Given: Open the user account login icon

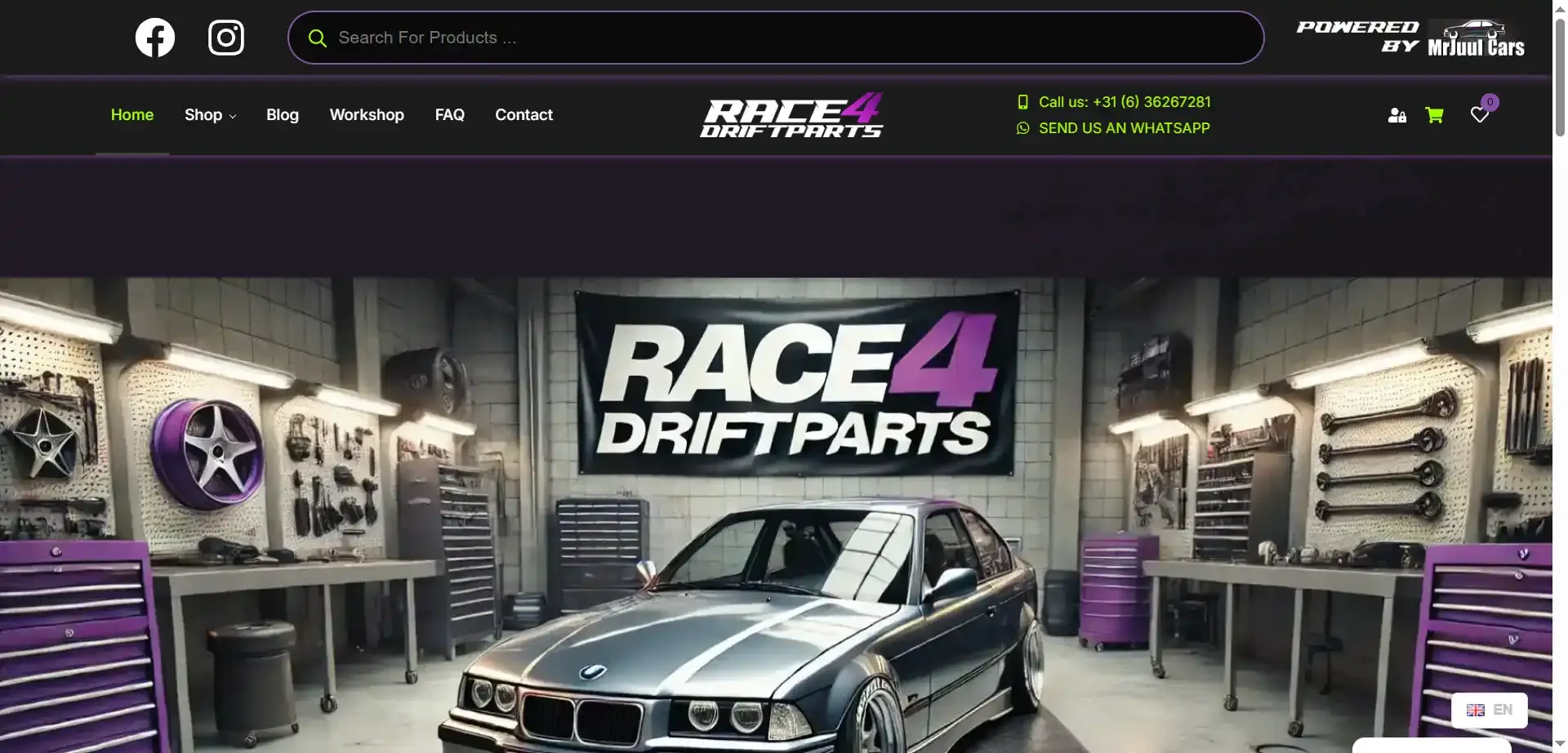Looking at the screenshot, I should coord(1397,115).
